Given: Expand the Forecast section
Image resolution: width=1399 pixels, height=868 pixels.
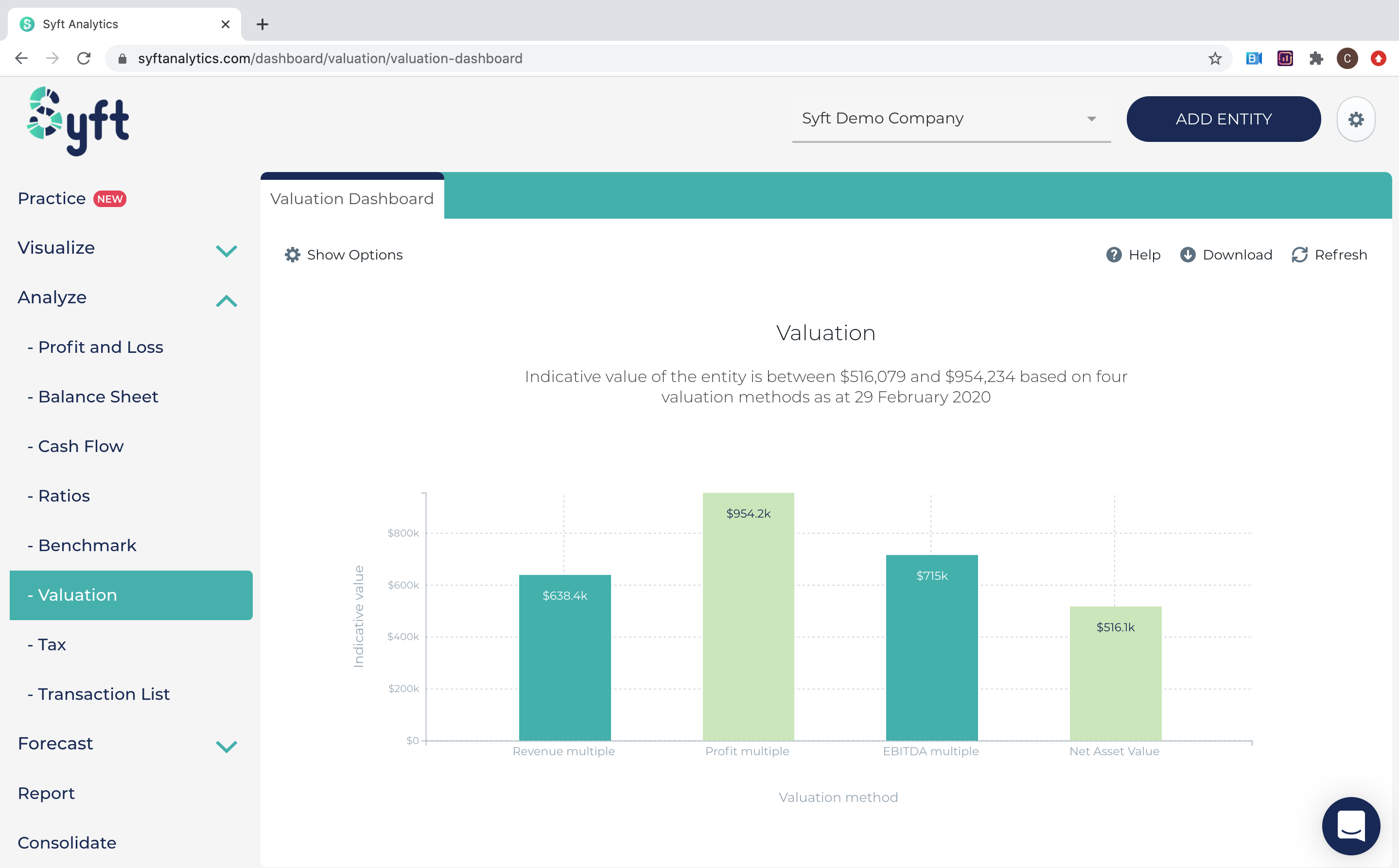Looking at the screenshot, I should coord(226,746).
